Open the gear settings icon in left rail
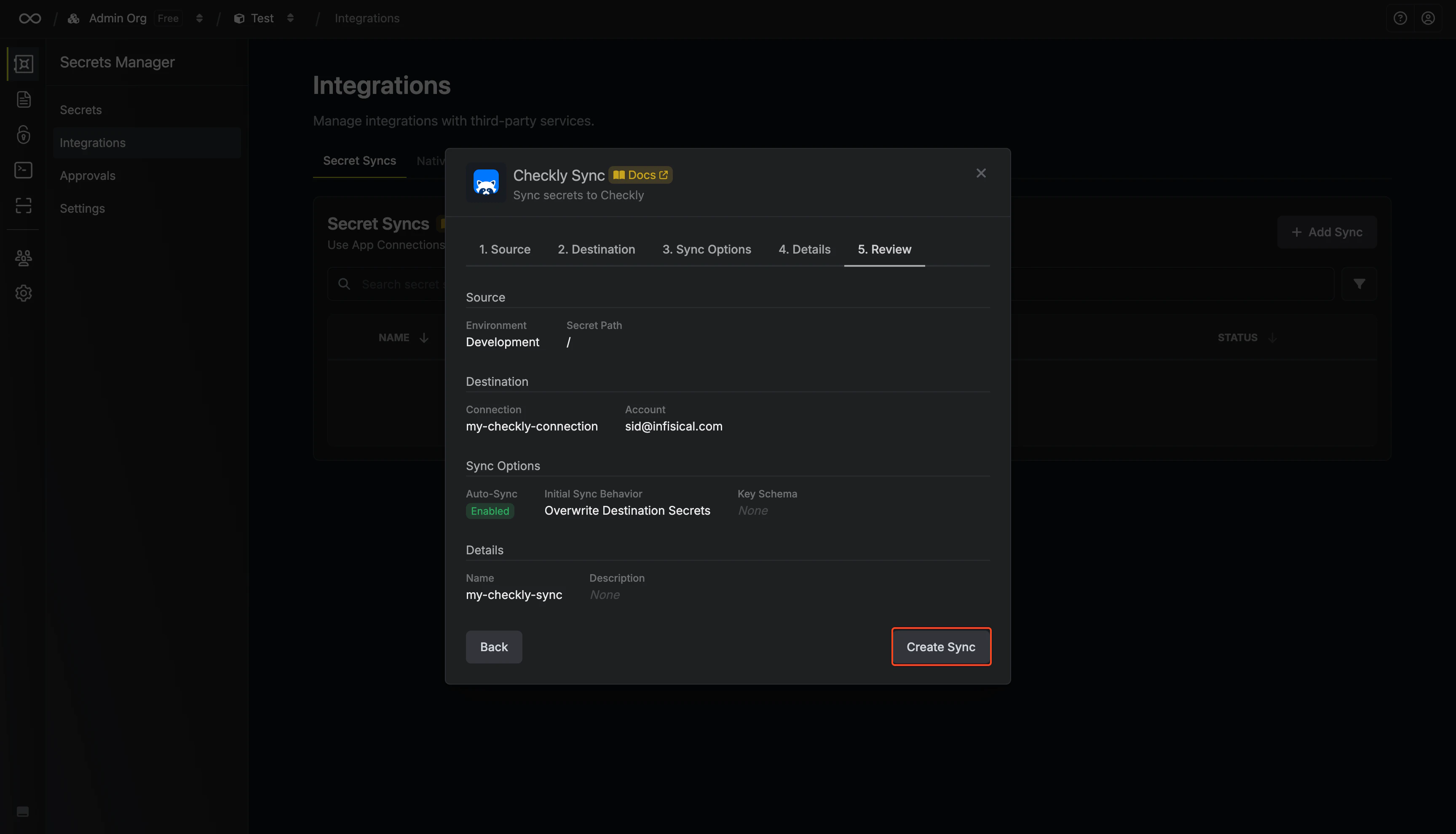 click(x=24, y=293)
